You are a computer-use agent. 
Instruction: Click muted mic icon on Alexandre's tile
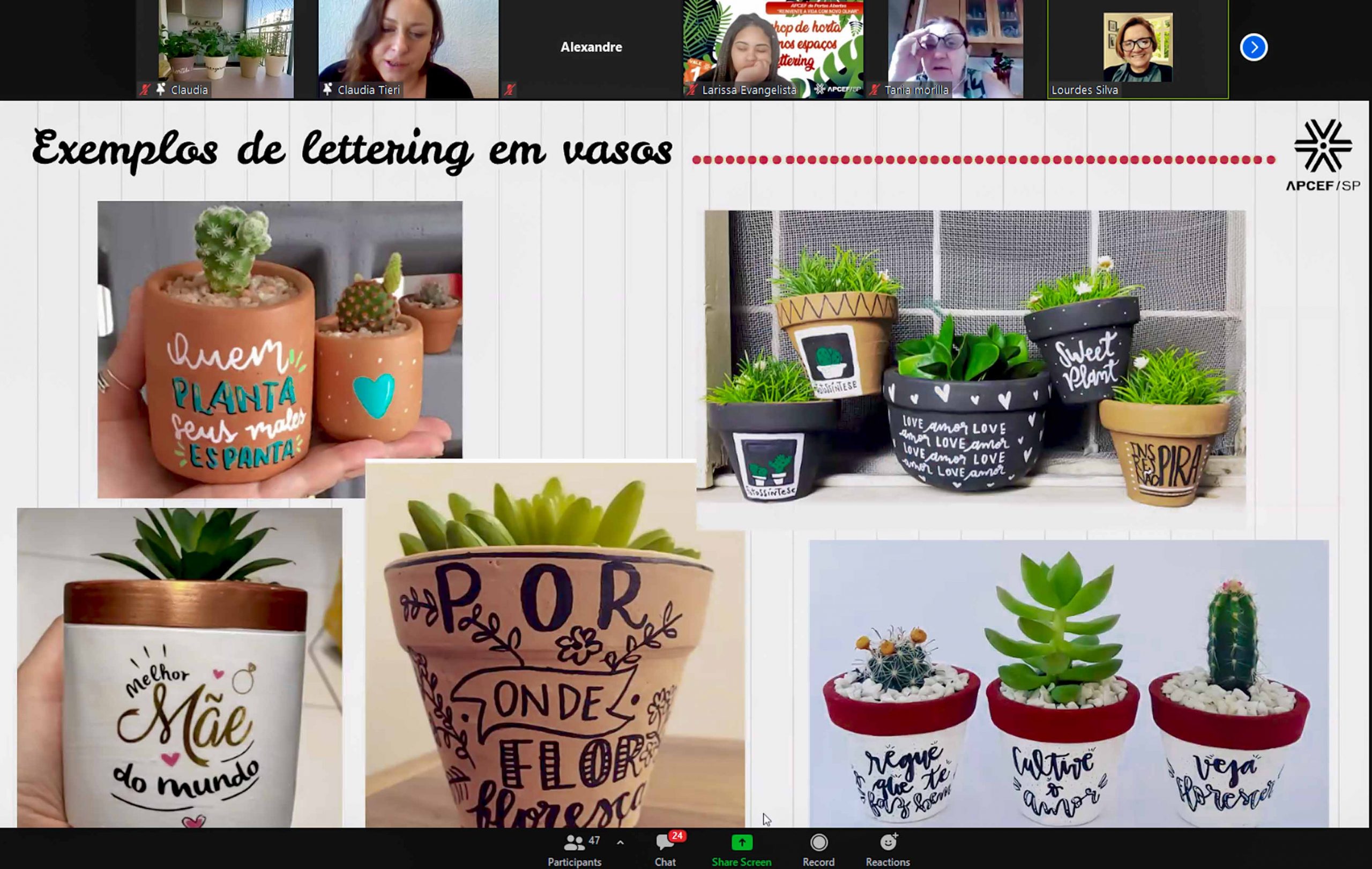(509, 89)
